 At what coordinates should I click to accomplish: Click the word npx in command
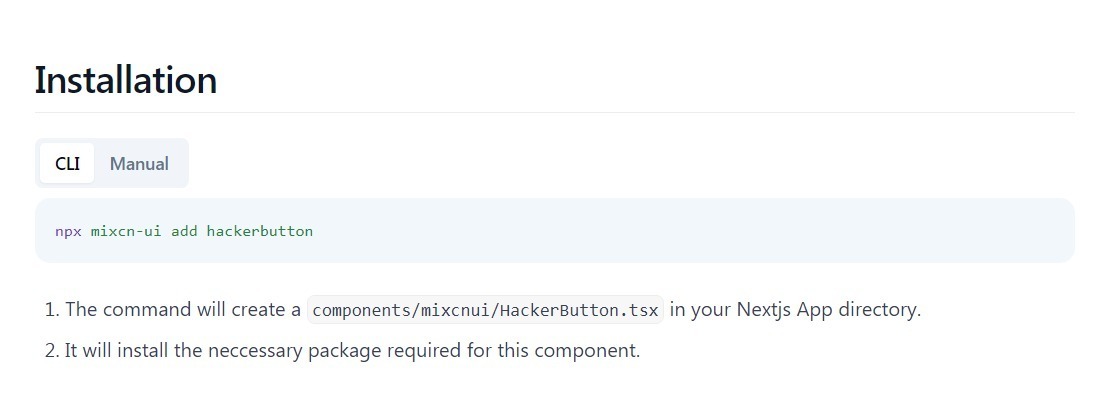[68, 231]
